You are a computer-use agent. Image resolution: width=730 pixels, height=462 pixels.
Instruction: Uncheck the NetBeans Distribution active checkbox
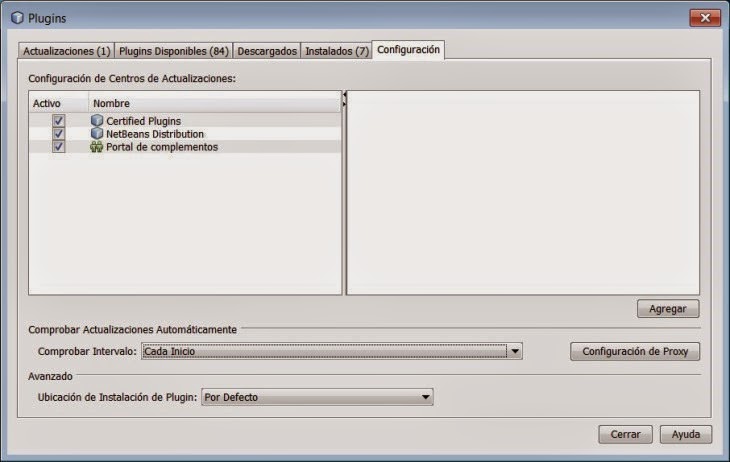click(x=58, y=134)
